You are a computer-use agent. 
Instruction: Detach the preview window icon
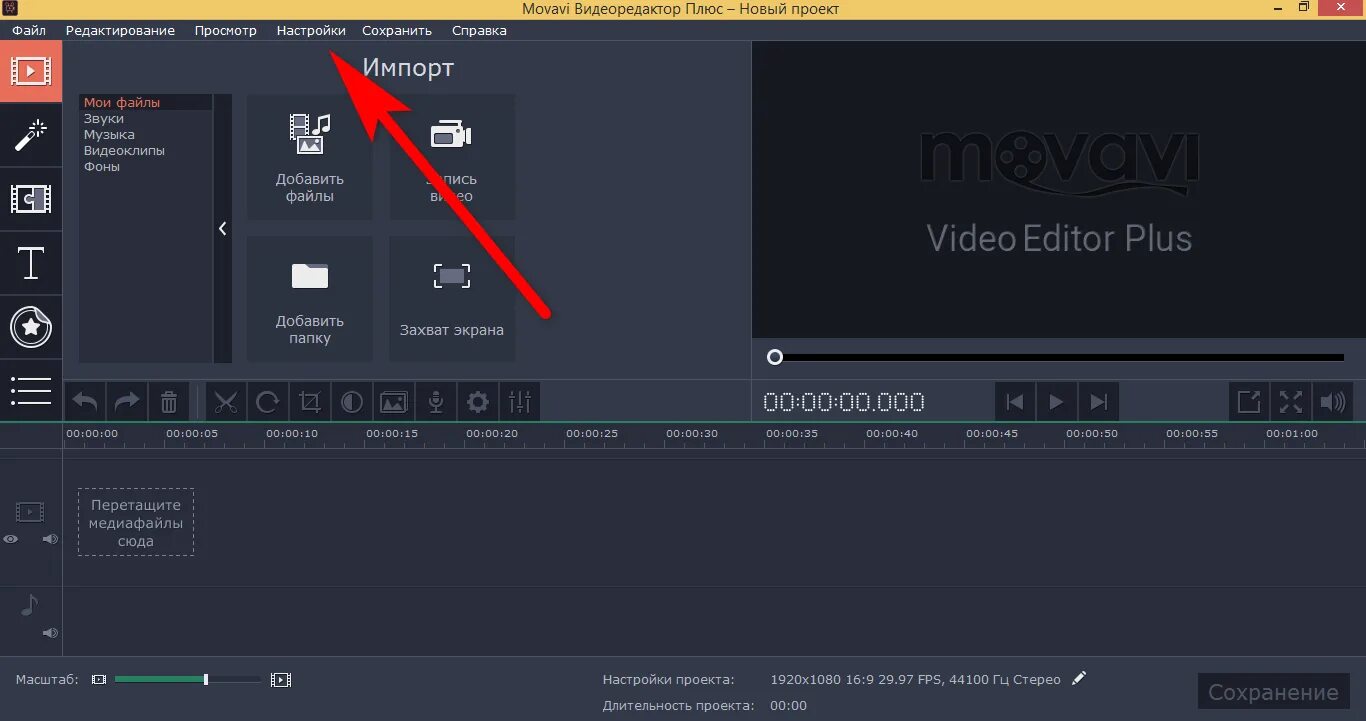coord(1249,402)
